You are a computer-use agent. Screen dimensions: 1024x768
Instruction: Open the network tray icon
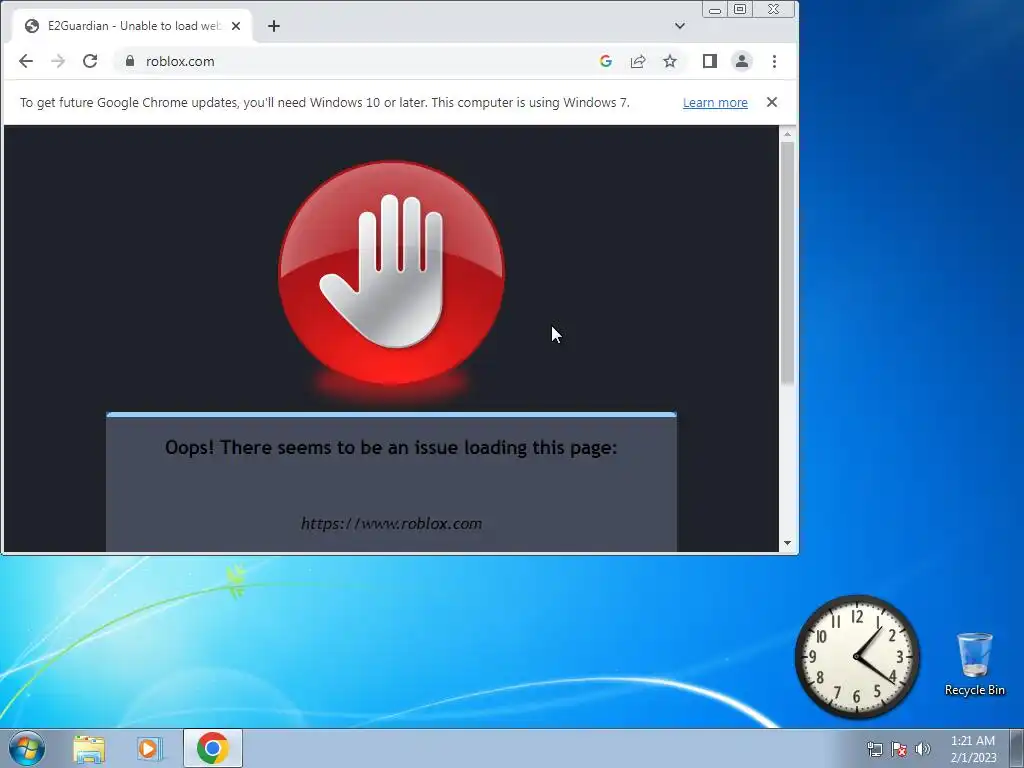(874, 749)
